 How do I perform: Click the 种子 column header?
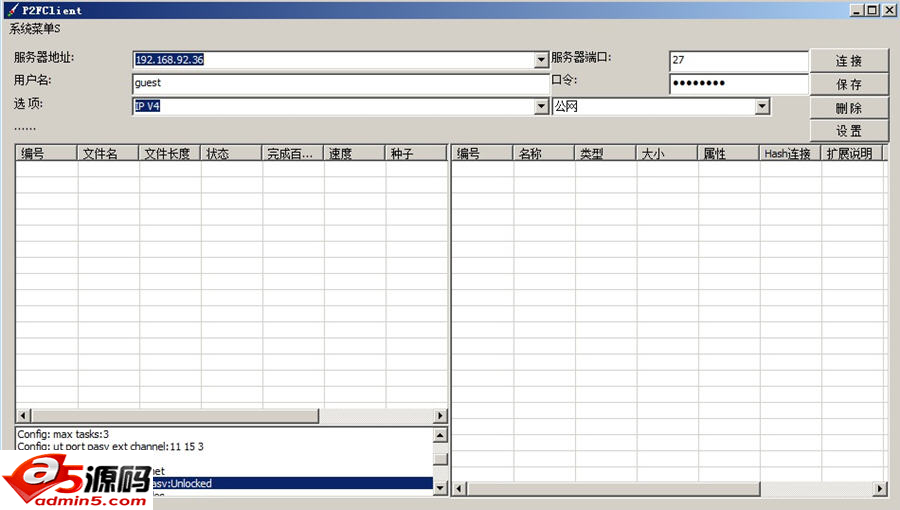click(x=416, y=153)
